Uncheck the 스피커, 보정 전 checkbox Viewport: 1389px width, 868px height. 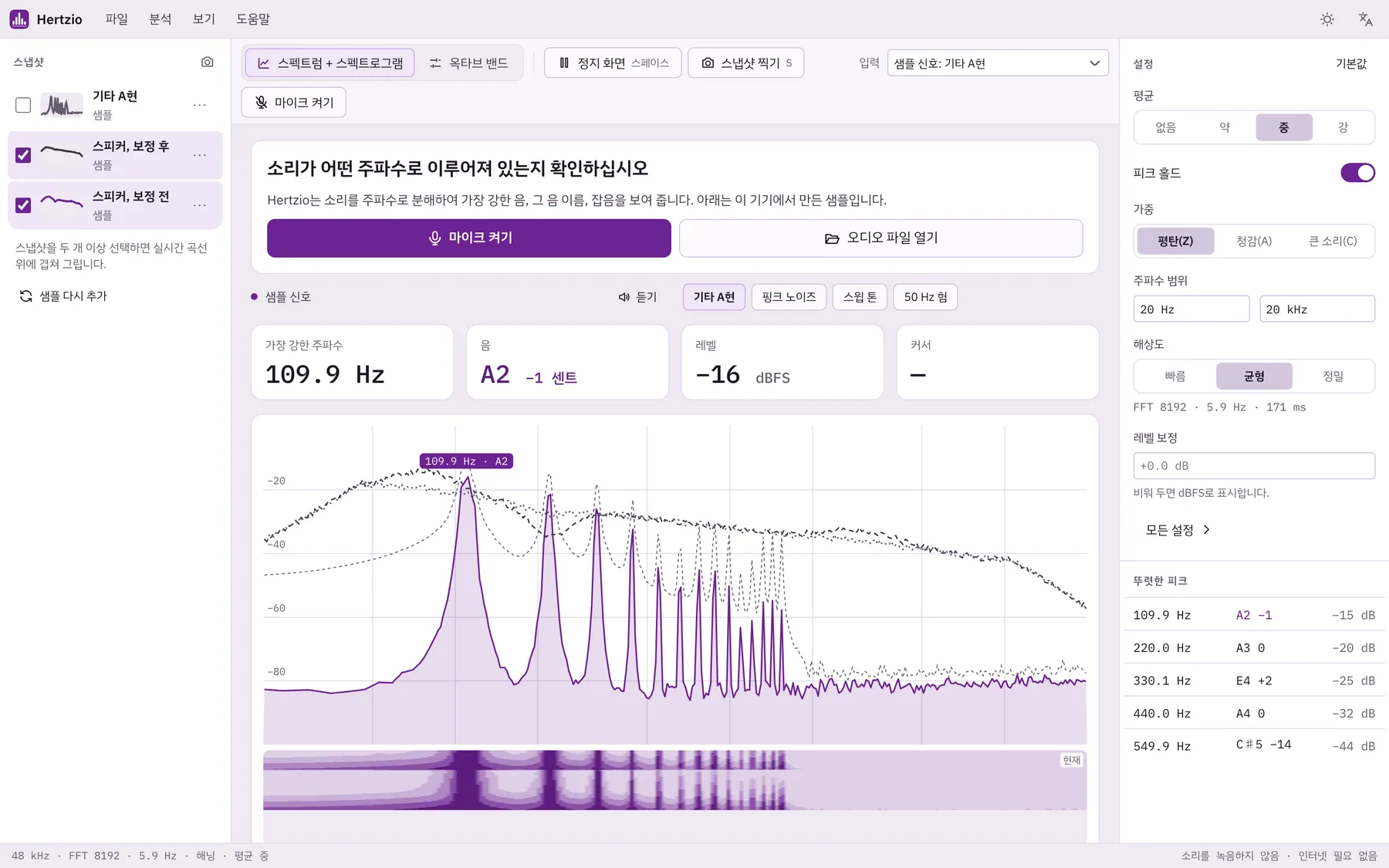tap(23, 205)
